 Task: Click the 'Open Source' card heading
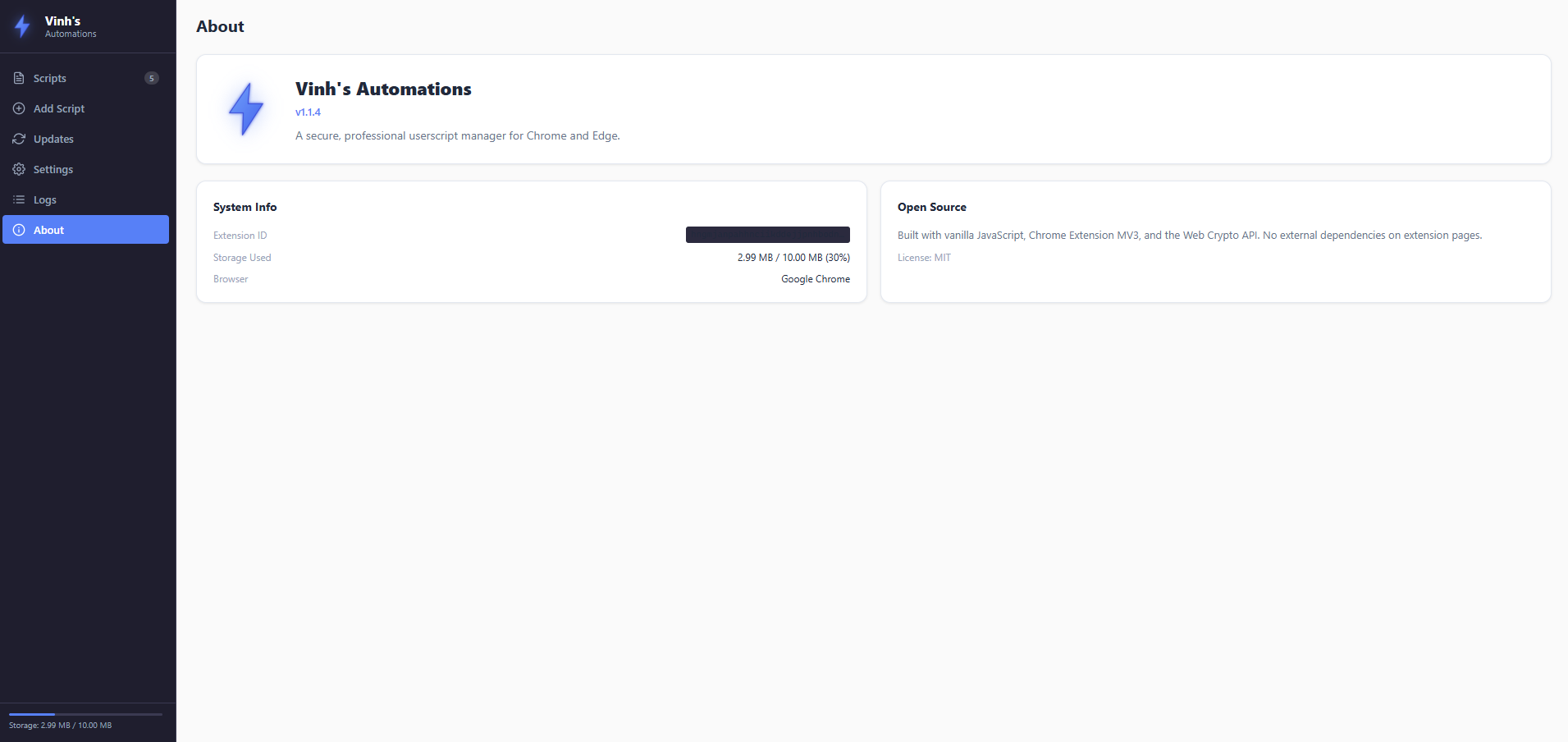pyautogui.click(x=932, y=207)
